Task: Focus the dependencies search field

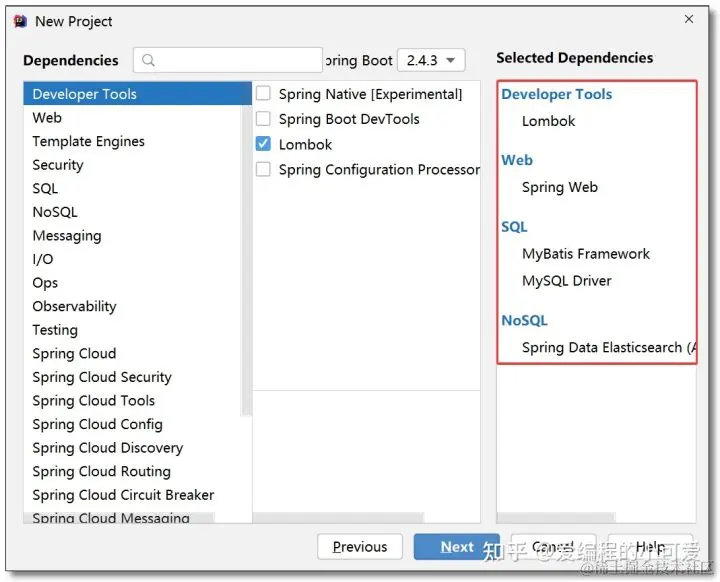Action: click(228, 60)
